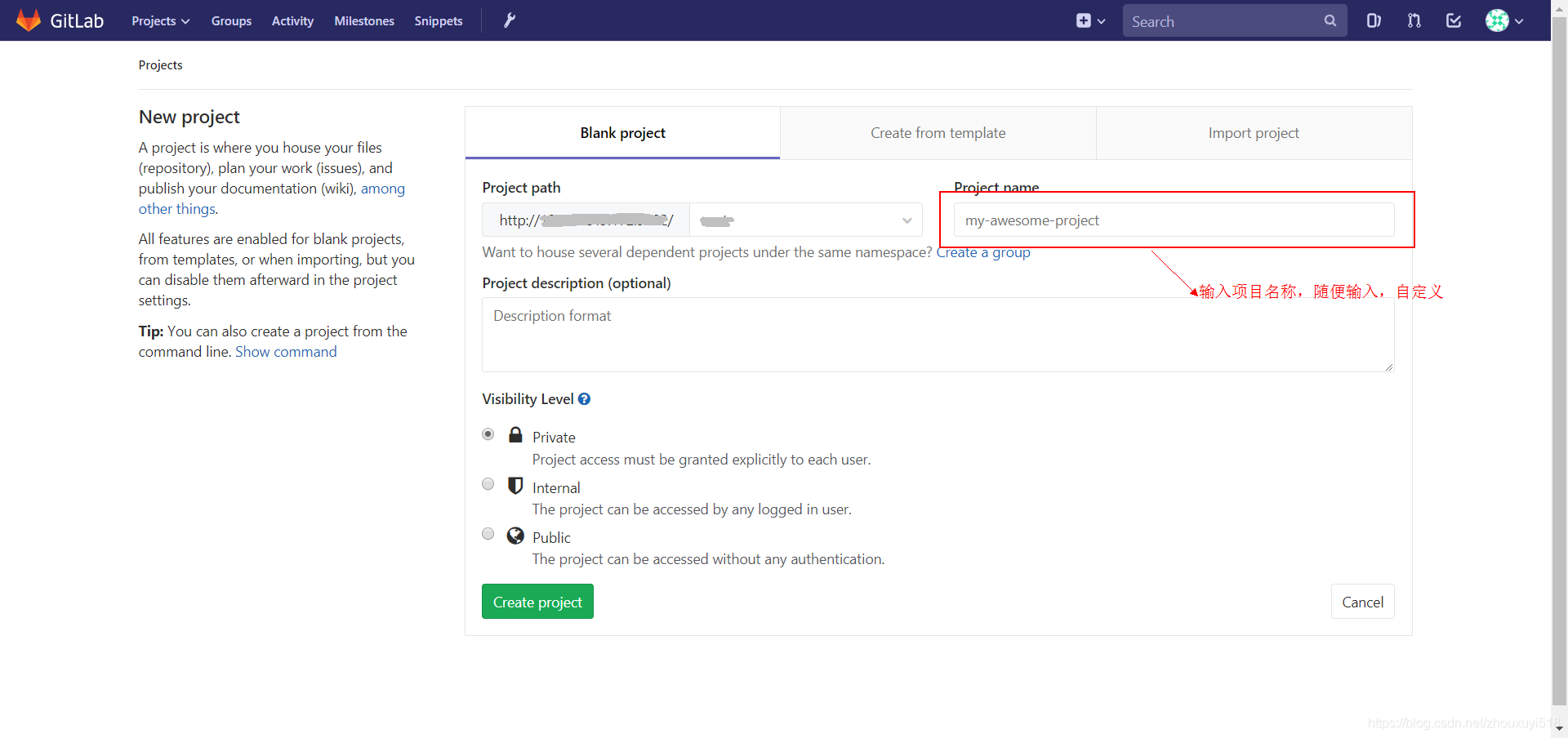This screenshot has height=738, width=1568.
Task: Click the GitLab wordmark text
Action: point(77,21)
